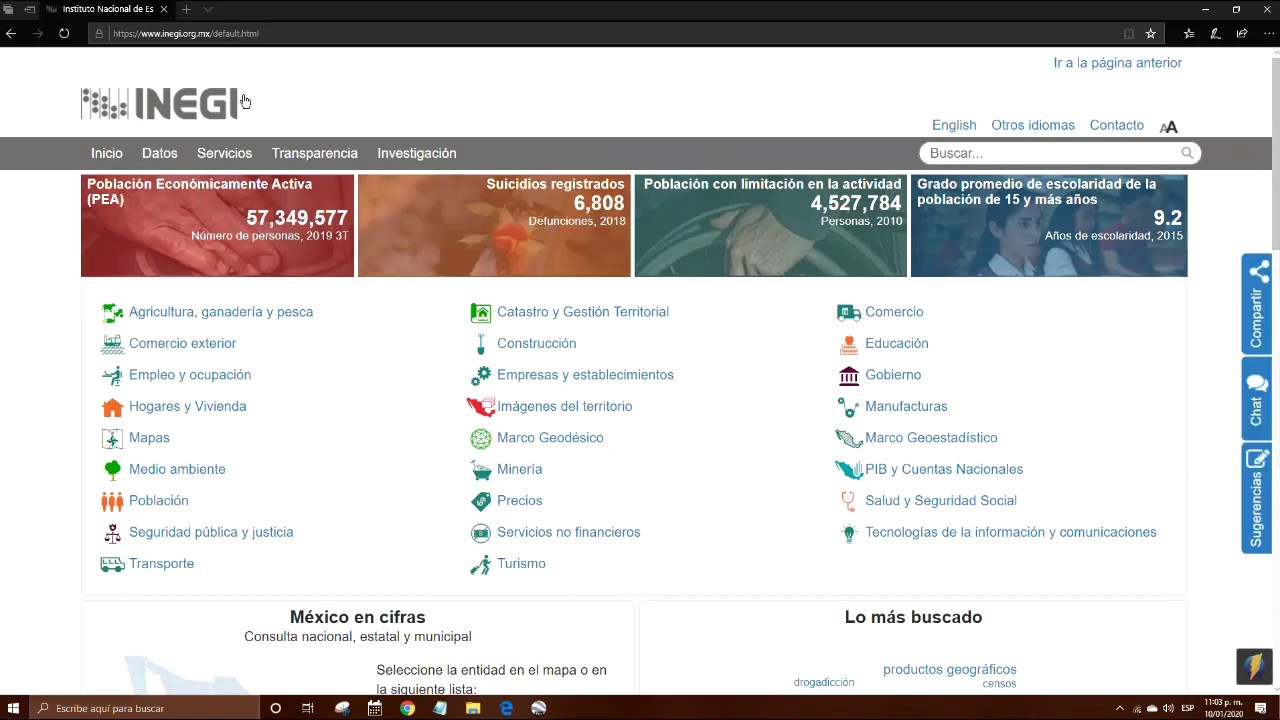Viewport: 1280px width, 720px height.
Task: Click the lightning bolt widget icon
Action: [1254, 666]
